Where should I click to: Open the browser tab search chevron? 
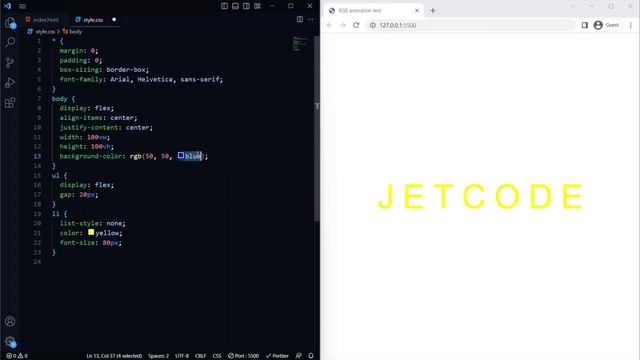pyautogui.click(x=573, y=7)
